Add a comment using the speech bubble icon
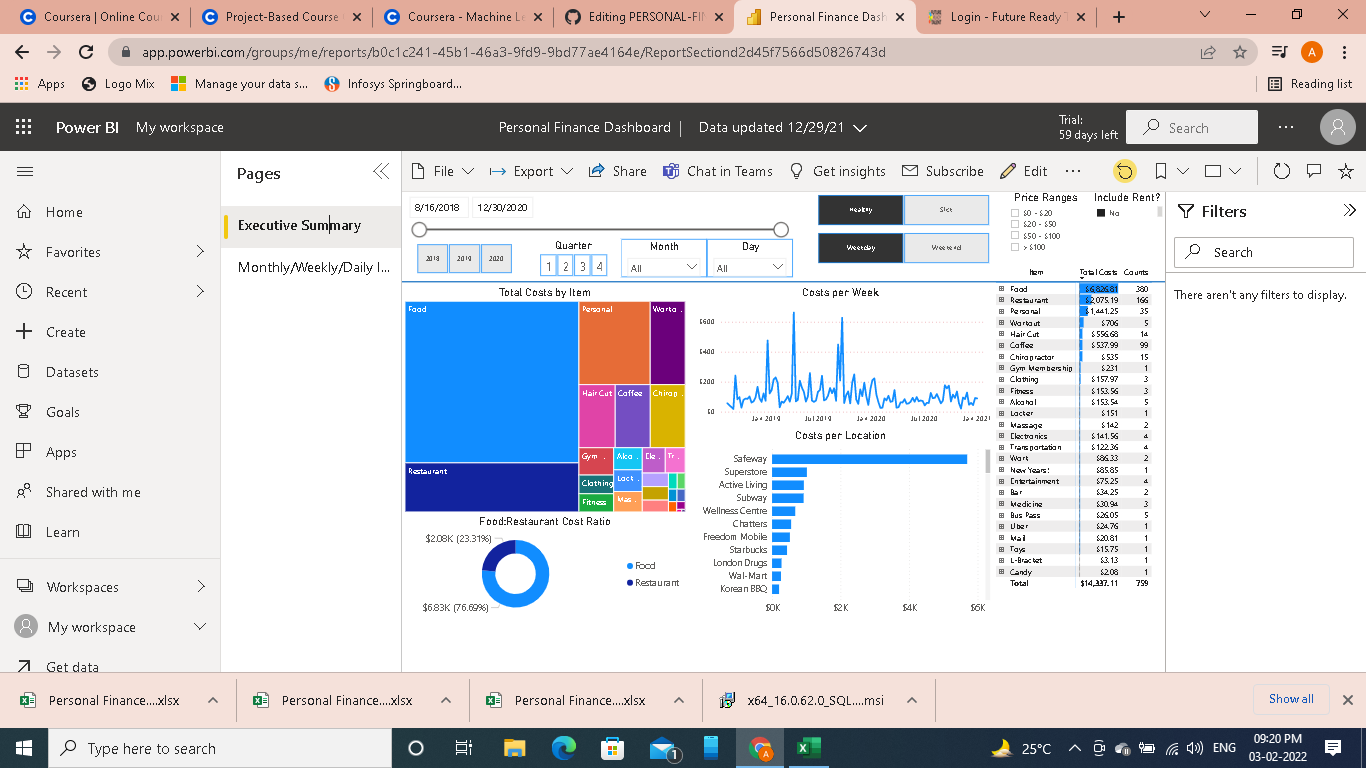The width and height of the screenshot is (1366, 768). pyautogui.click(x=1313, y=171)
